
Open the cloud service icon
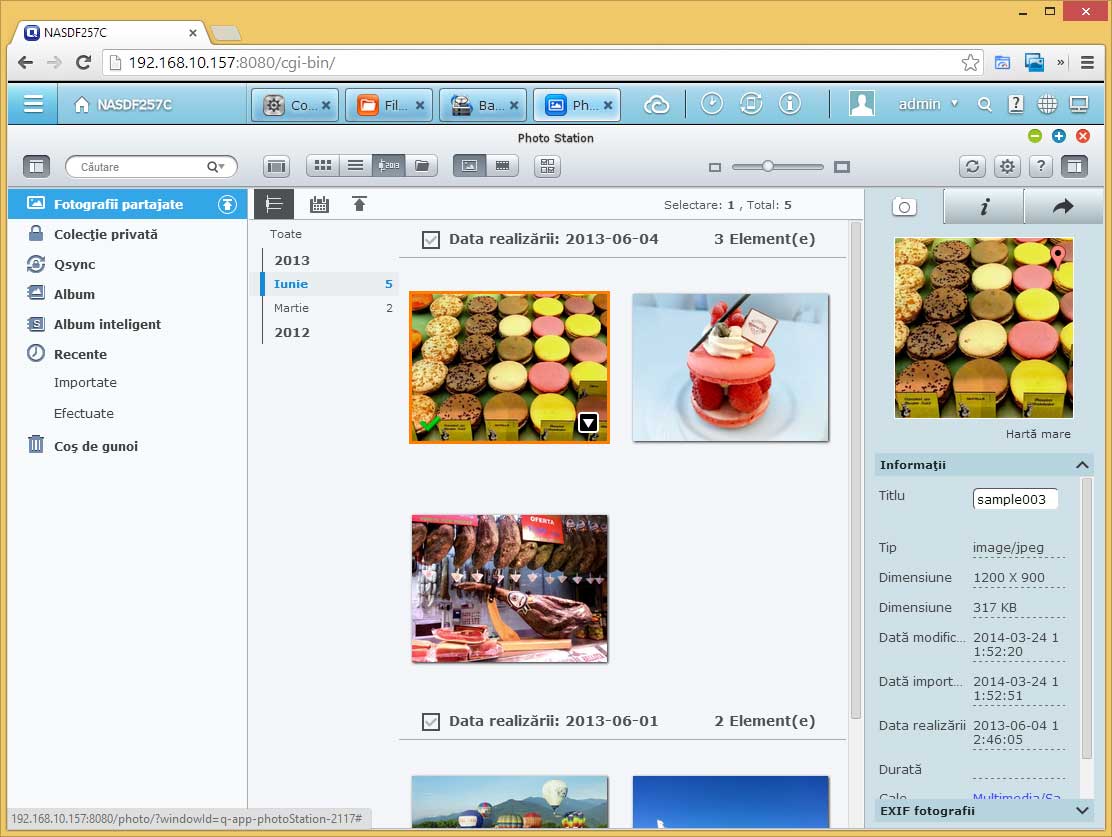657,105
